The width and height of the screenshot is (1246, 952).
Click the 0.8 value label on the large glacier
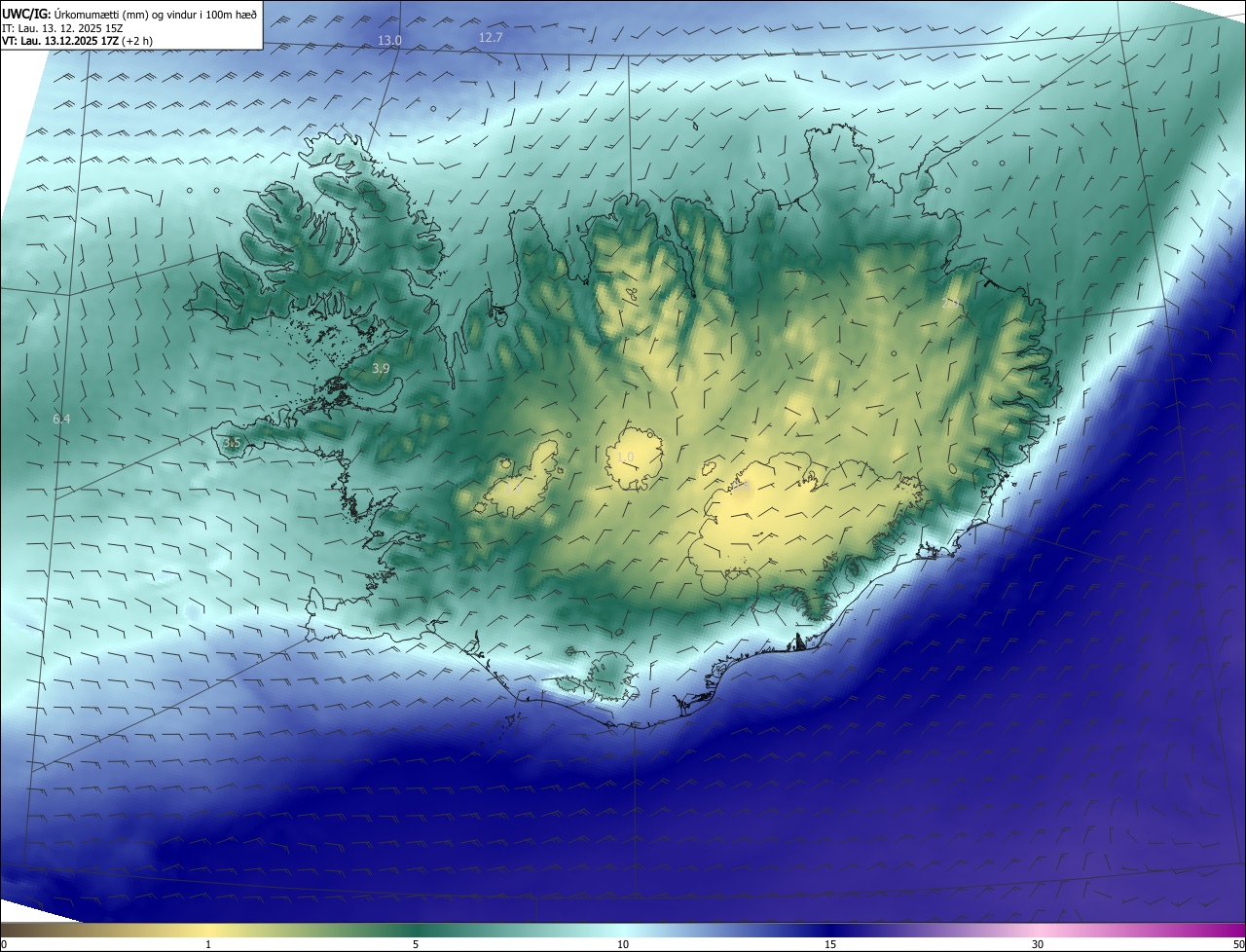click(x=741, y=486)
